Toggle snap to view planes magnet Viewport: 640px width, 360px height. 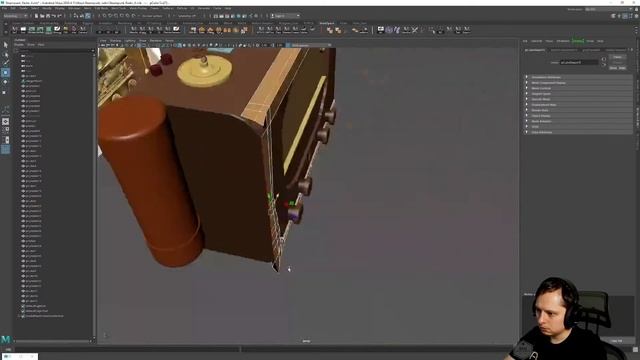[x=127, y=16]
